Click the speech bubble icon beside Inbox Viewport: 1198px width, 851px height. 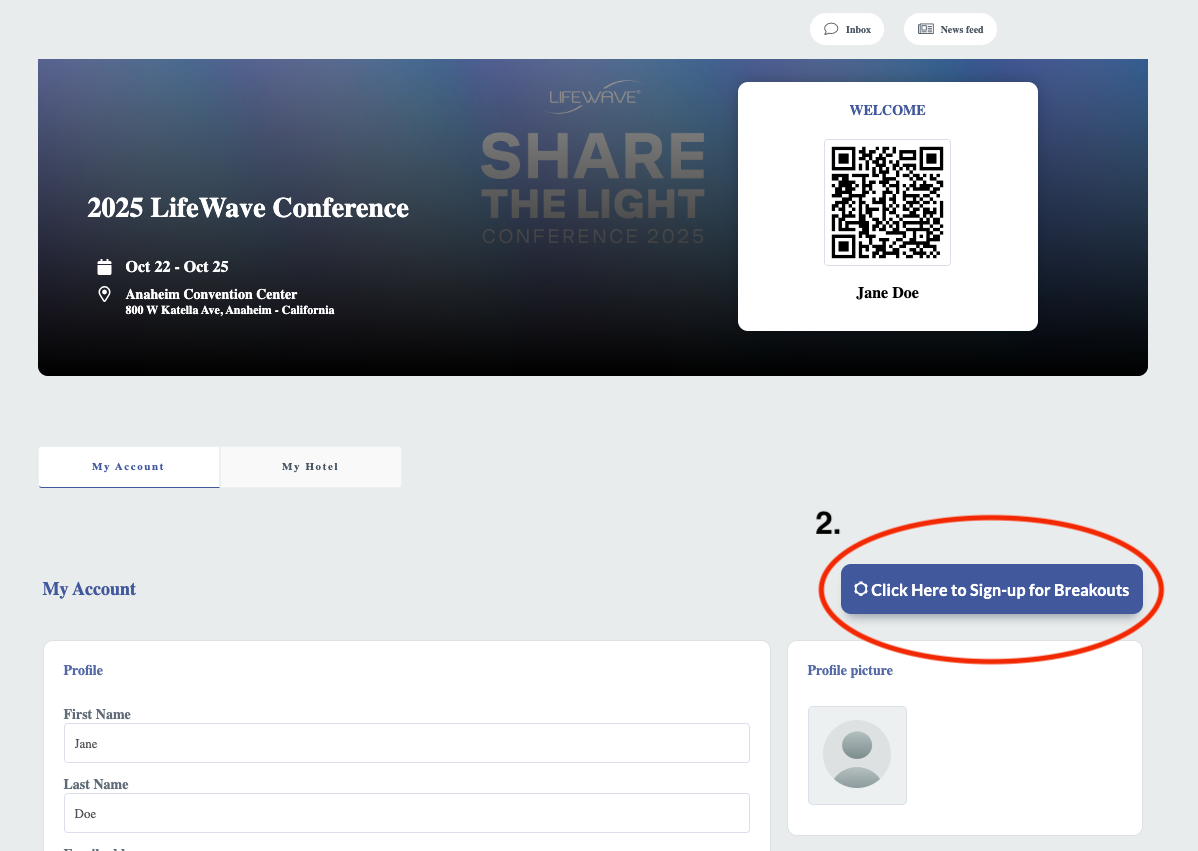click(x=830, y=29)
